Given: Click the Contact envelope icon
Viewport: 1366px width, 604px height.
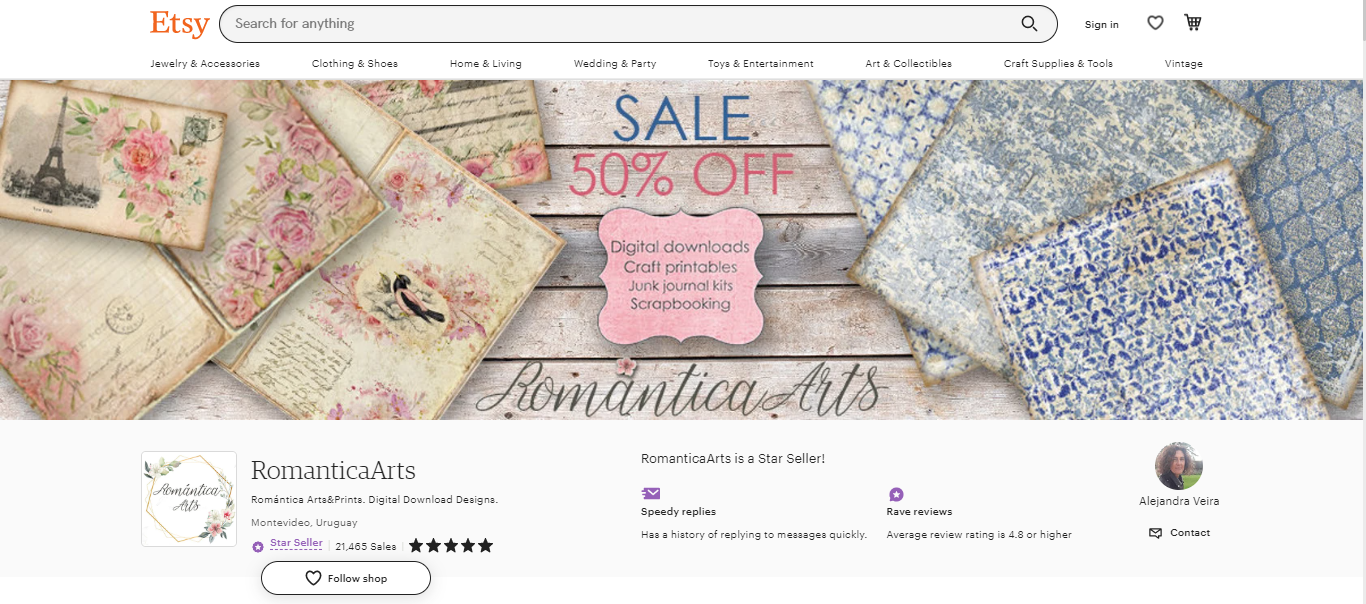Looking at the screenshot, I should 1156,533.
